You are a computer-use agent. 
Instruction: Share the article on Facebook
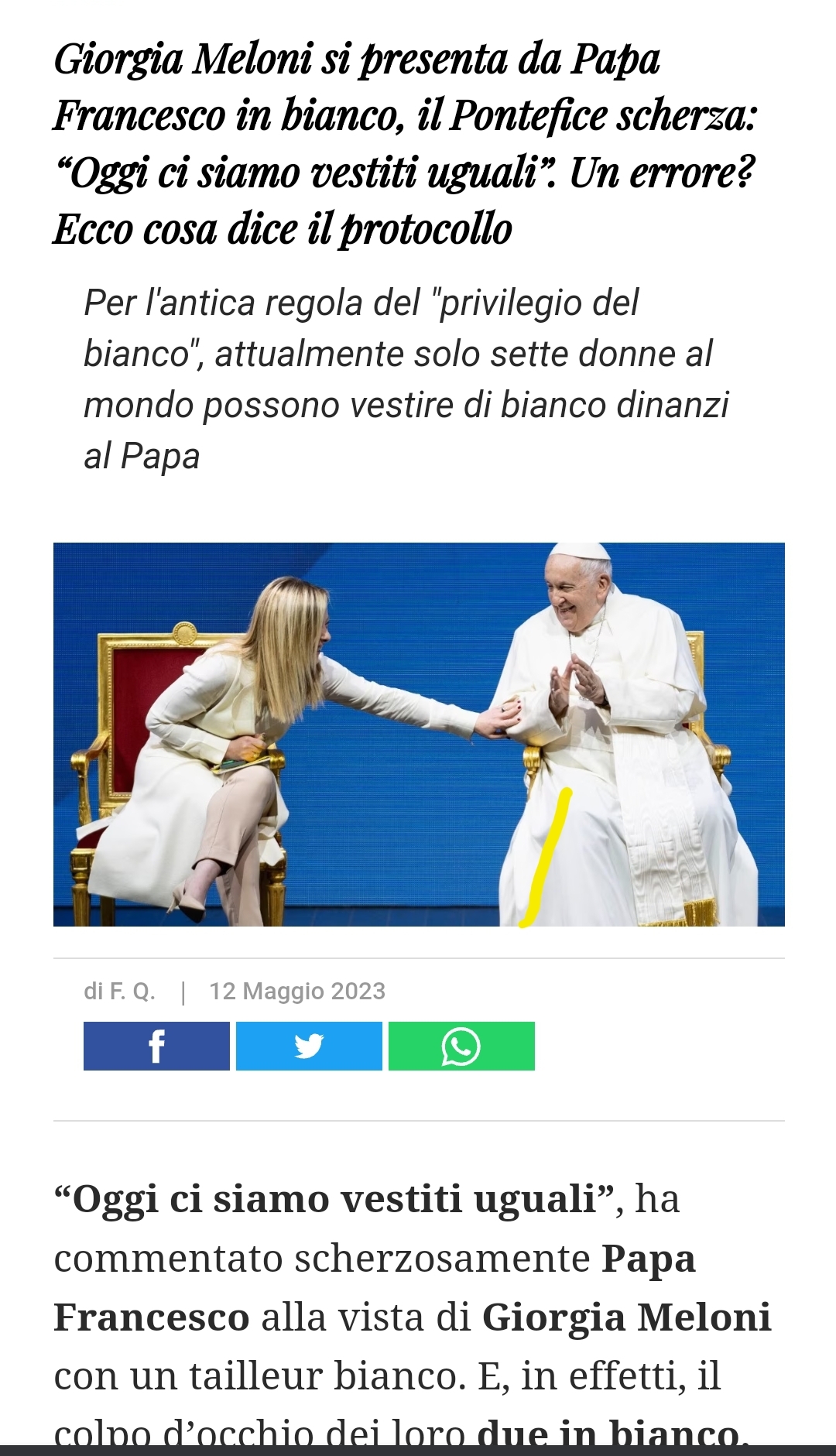click(x=156, y=1046)
